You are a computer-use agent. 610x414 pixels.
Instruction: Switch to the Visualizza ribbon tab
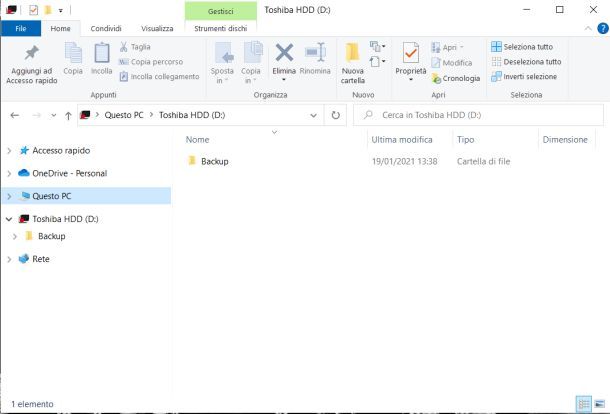(157, 28)
